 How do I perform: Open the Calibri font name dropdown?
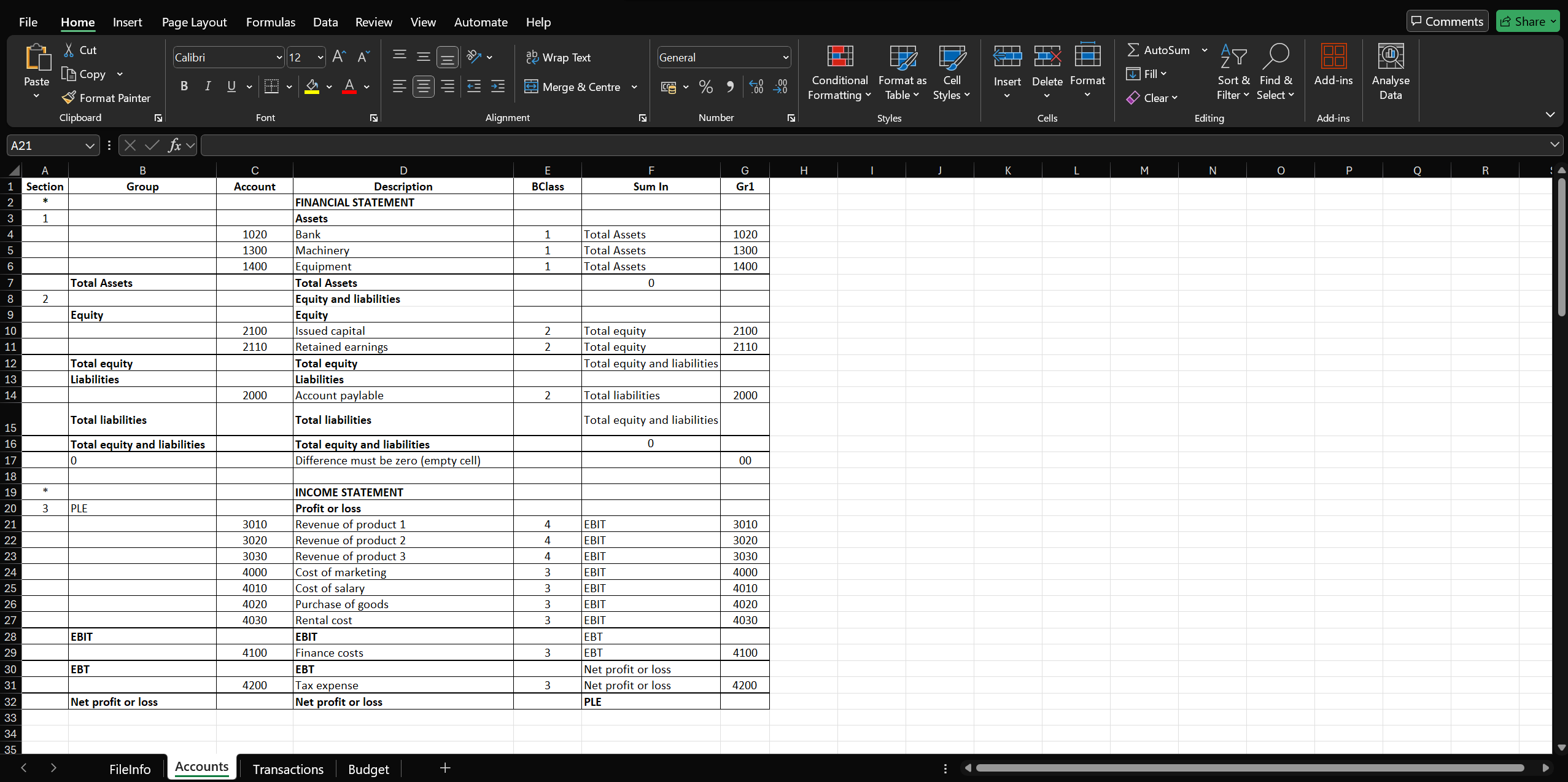pyautogui.click(x=279, y=57)
